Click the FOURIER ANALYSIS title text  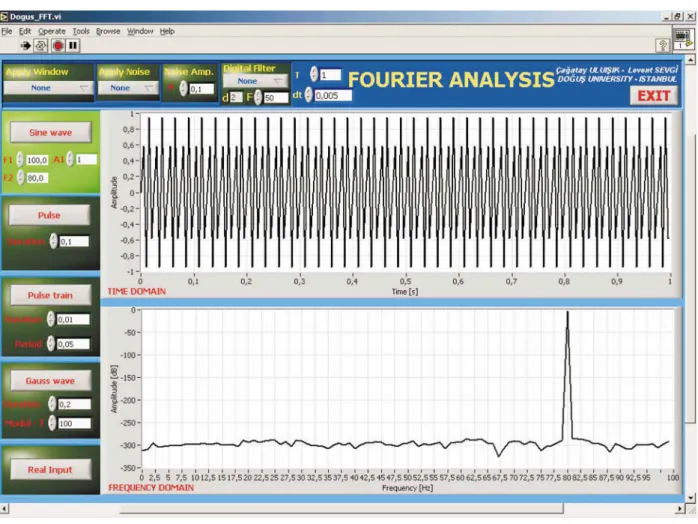tap(451, 80)
